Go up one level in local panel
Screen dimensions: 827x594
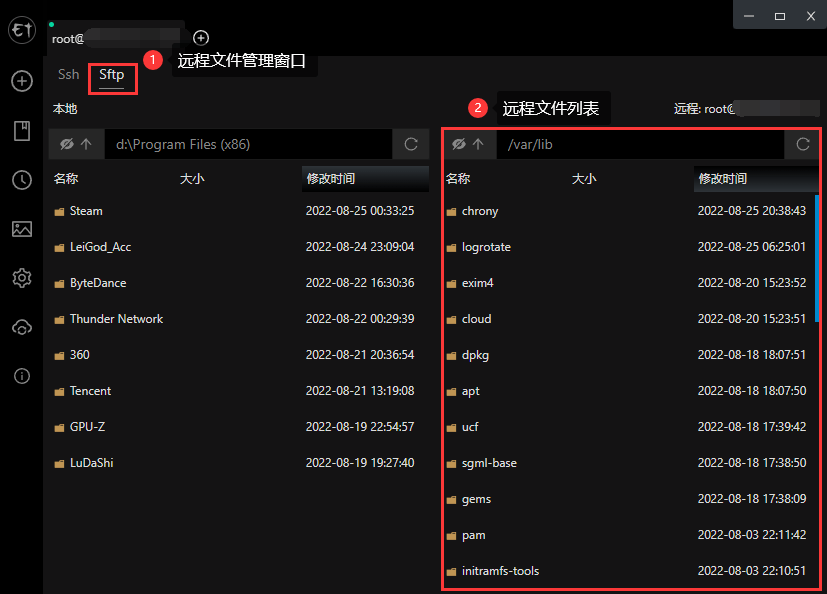[86, 144]
